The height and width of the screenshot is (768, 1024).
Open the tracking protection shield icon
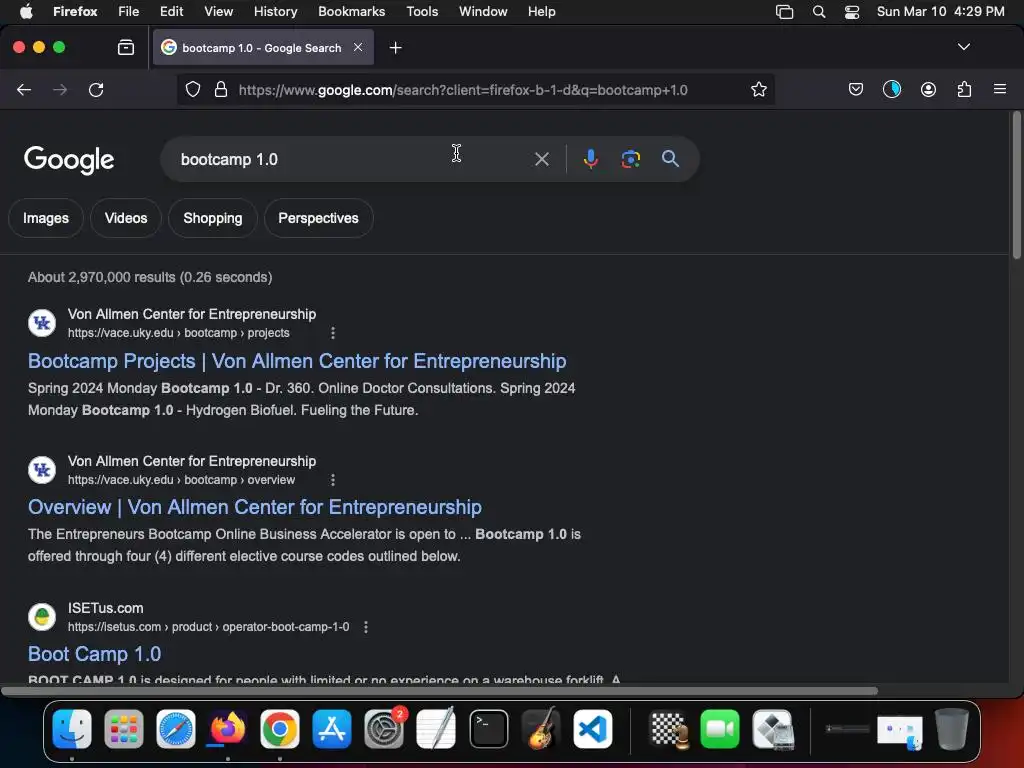(x=193, y=89)
